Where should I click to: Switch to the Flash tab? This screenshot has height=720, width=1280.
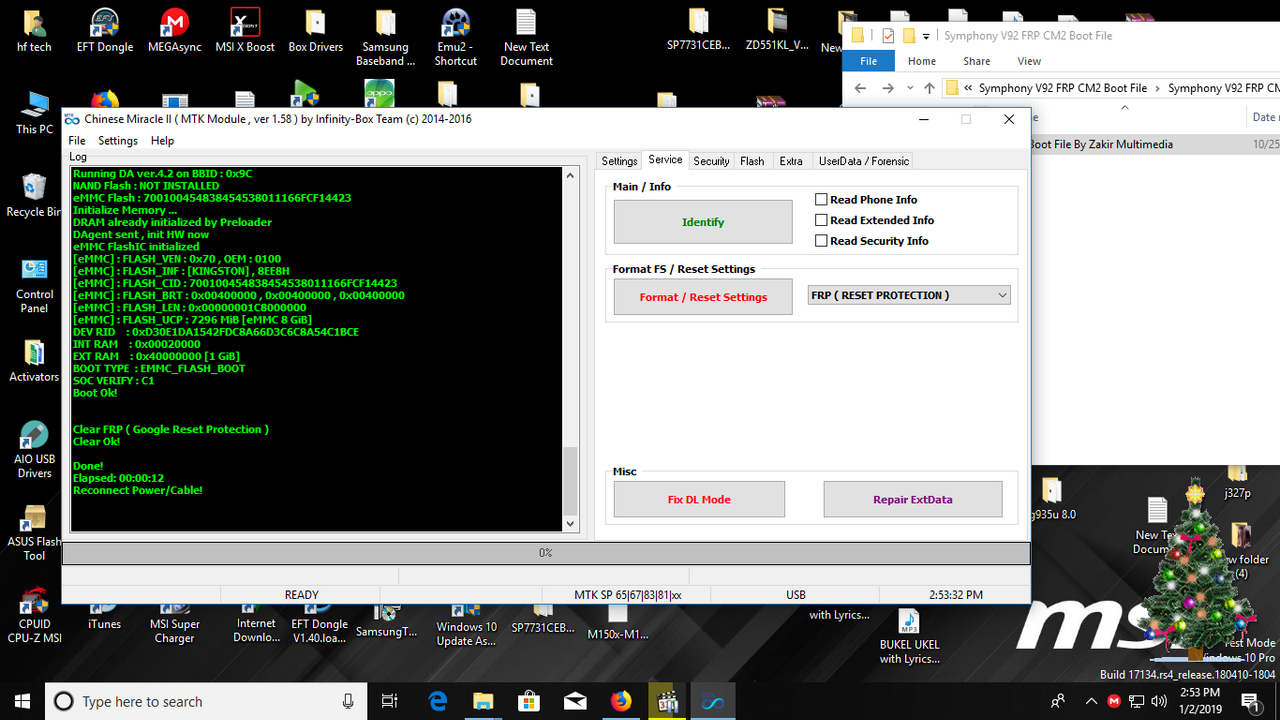pyautogui.click(x=752, y=160)
